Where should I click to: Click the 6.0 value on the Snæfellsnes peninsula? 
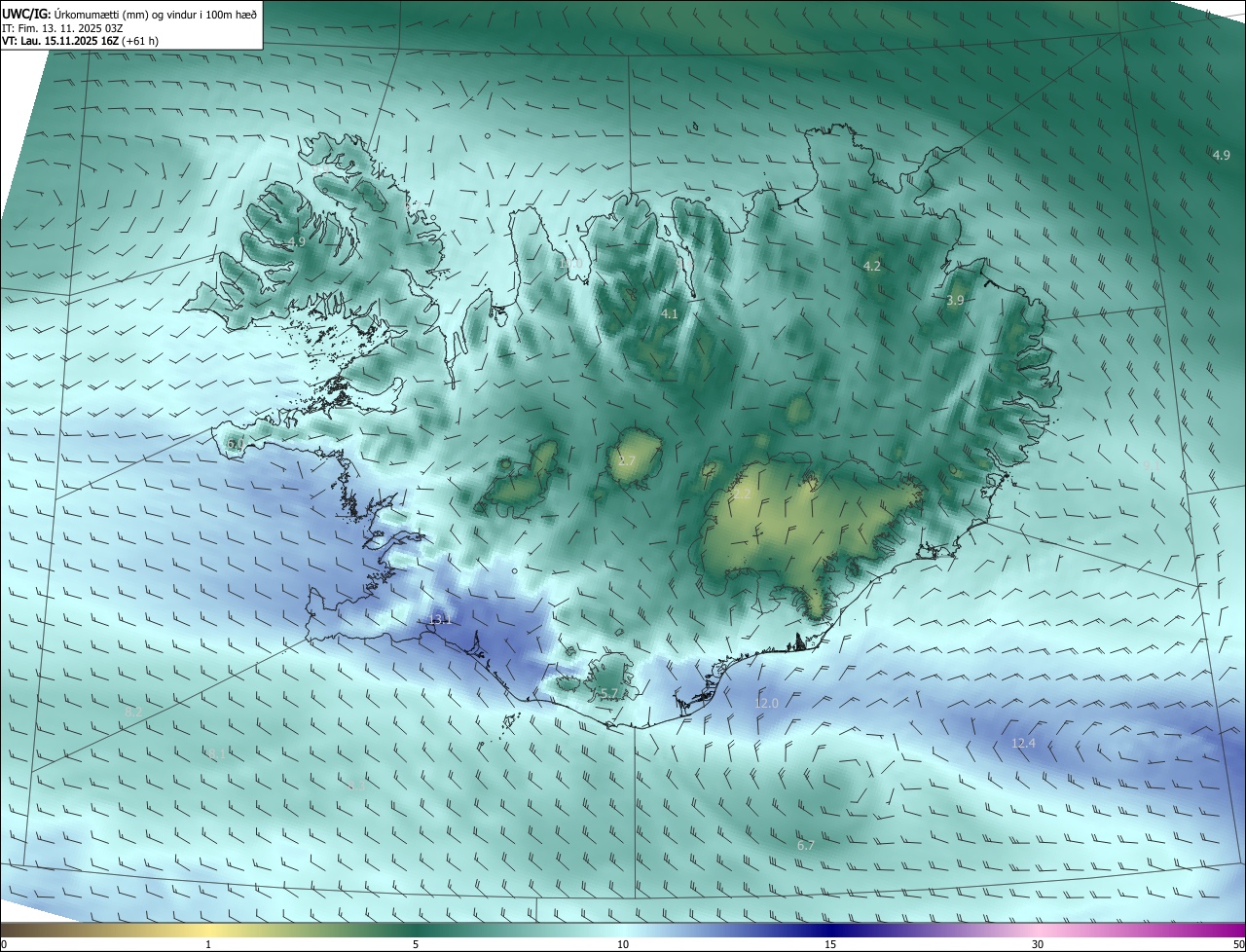coord(236,444)
